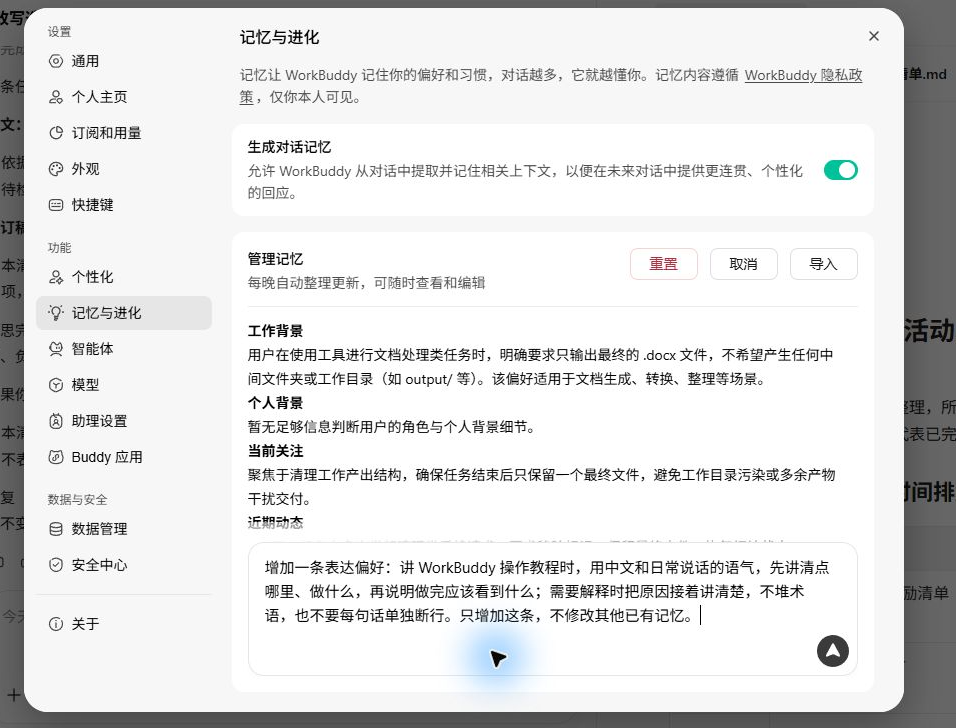Click the 取消 button
Viewport: 956px width, 728px height.
click(x=743, y=264)
